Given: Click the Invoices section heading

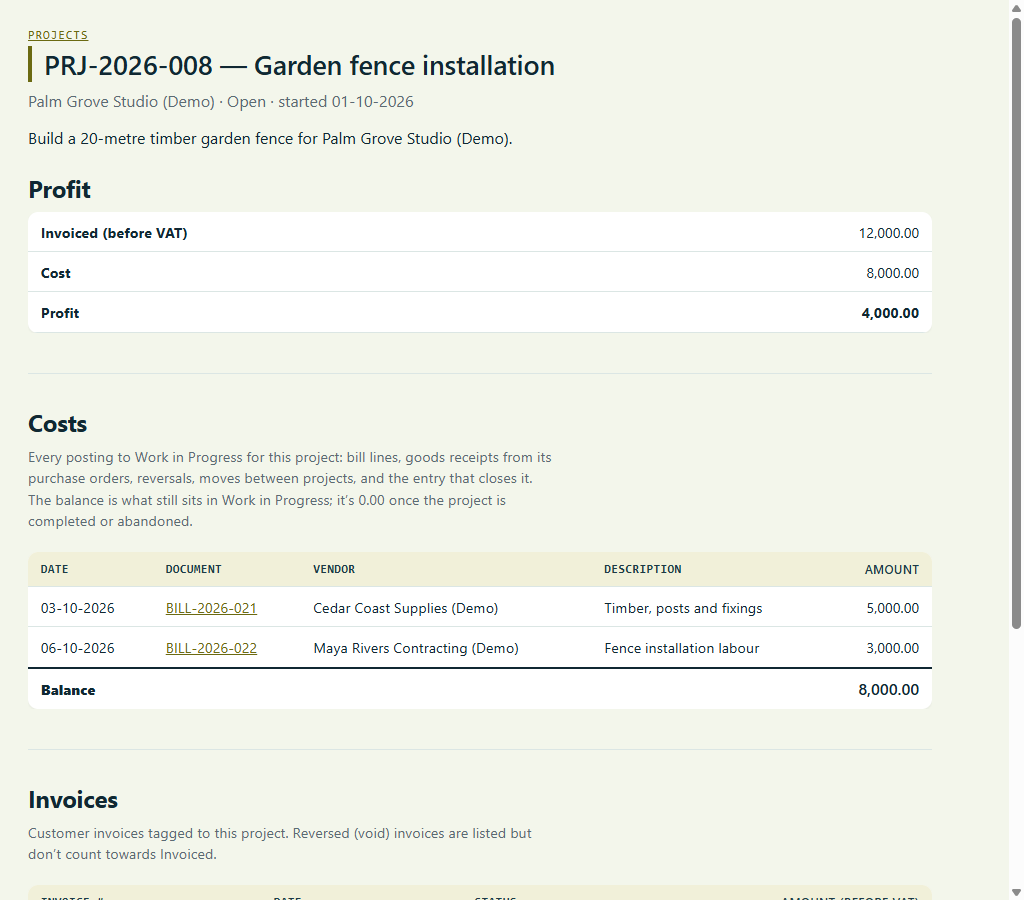Looking at the screenshot, I should click(73, 800).
